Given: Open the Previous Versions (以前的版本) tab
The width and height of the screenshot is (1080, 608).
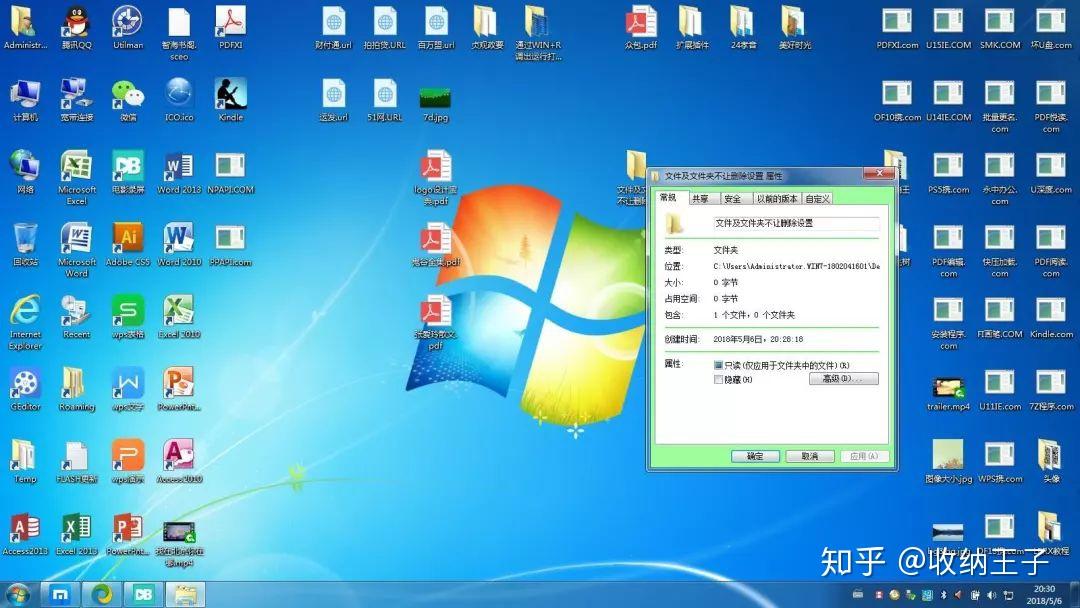Looking at the screenshot, I should click(x=776, y=199).
